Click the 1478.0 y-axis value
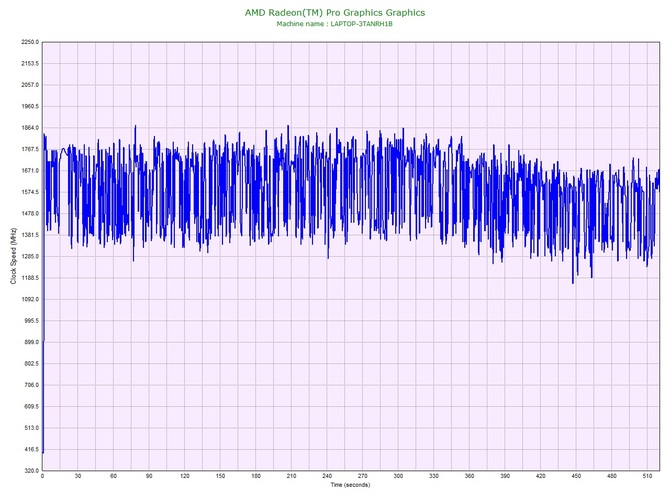The image size is (670, 502). pyautogui.click(x=30, y=214)
